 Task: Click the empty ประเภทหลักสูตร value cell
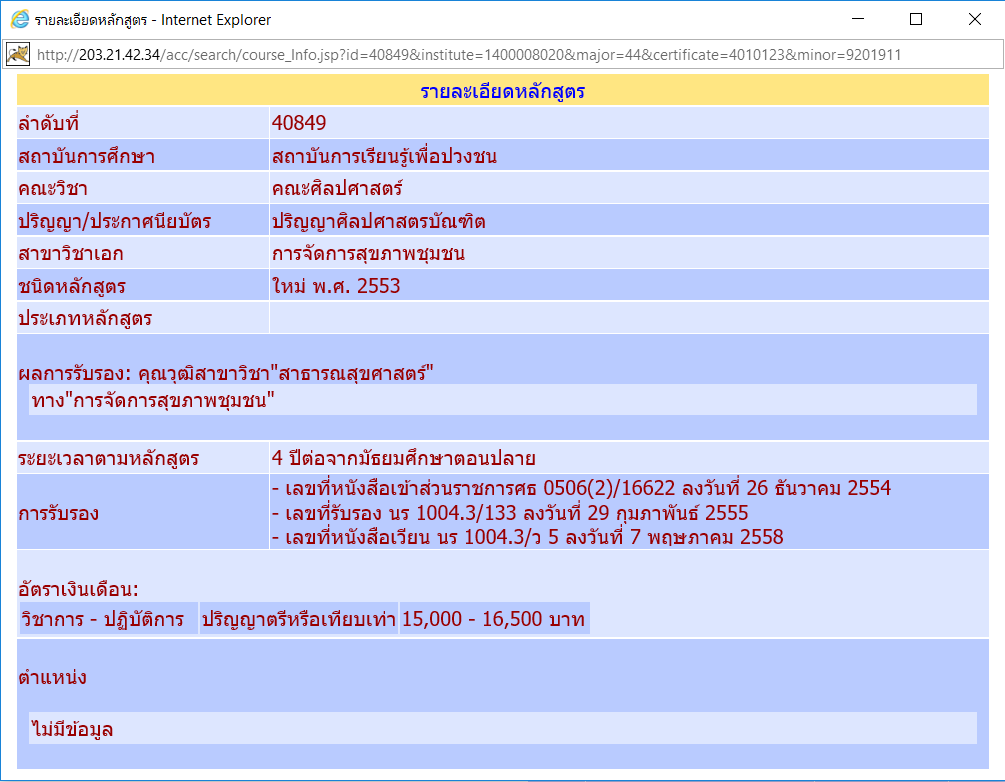pyautogui.click(x=628, y=319)
